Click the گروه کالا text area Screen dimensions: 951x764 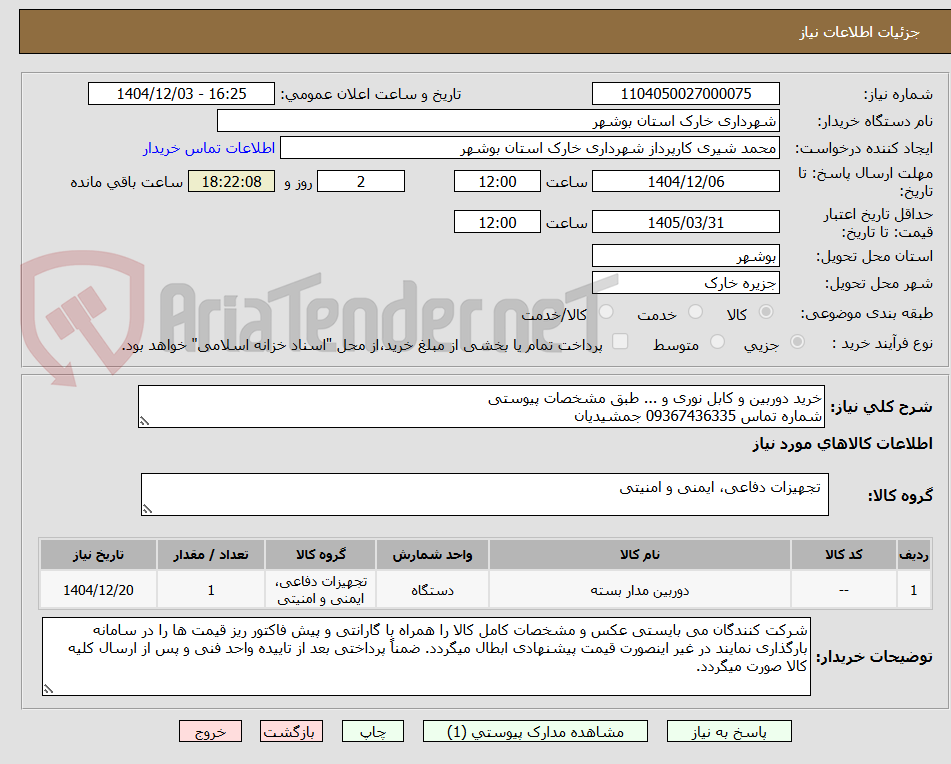pyautogui.click(x=485, y=495)
